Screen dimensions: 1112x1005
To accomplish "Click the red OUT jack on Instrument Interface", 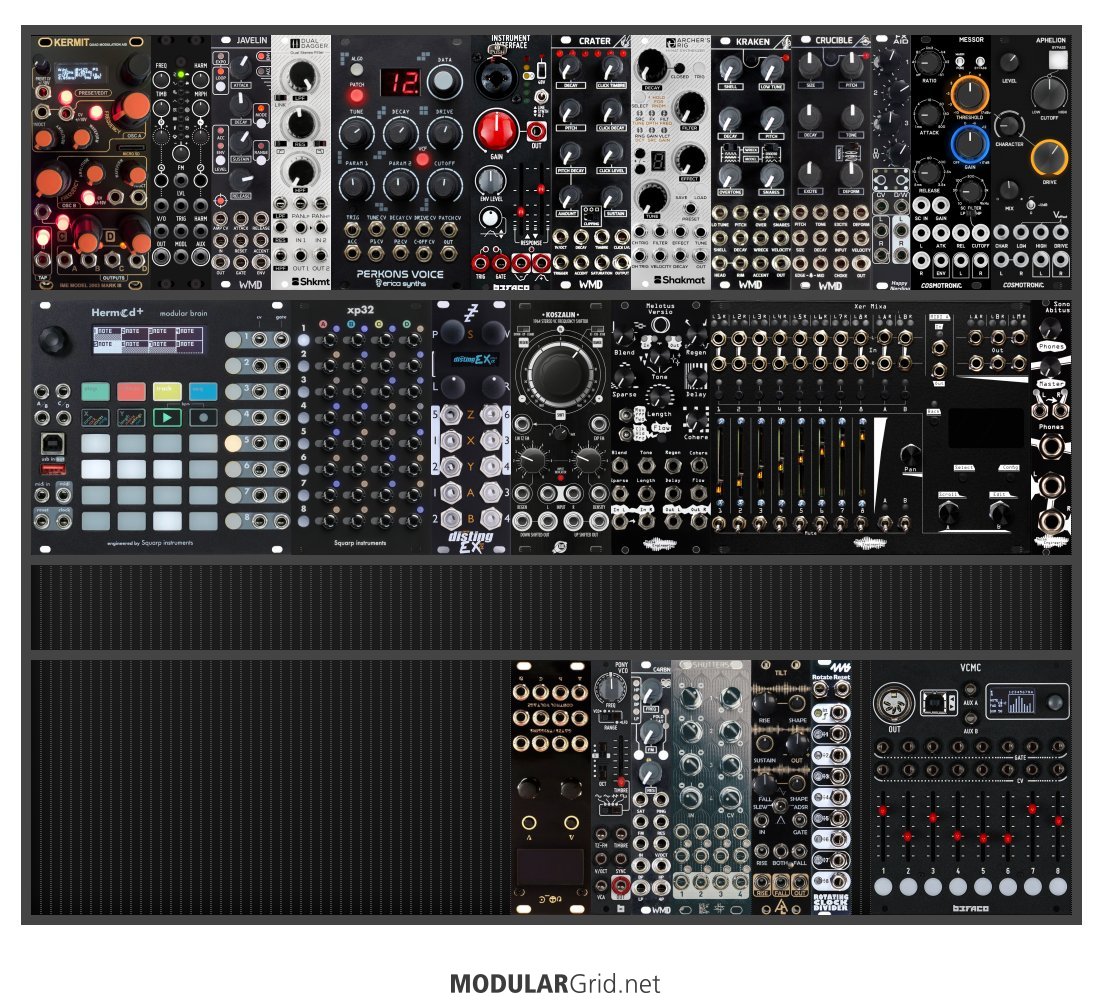I will [535, 131].
